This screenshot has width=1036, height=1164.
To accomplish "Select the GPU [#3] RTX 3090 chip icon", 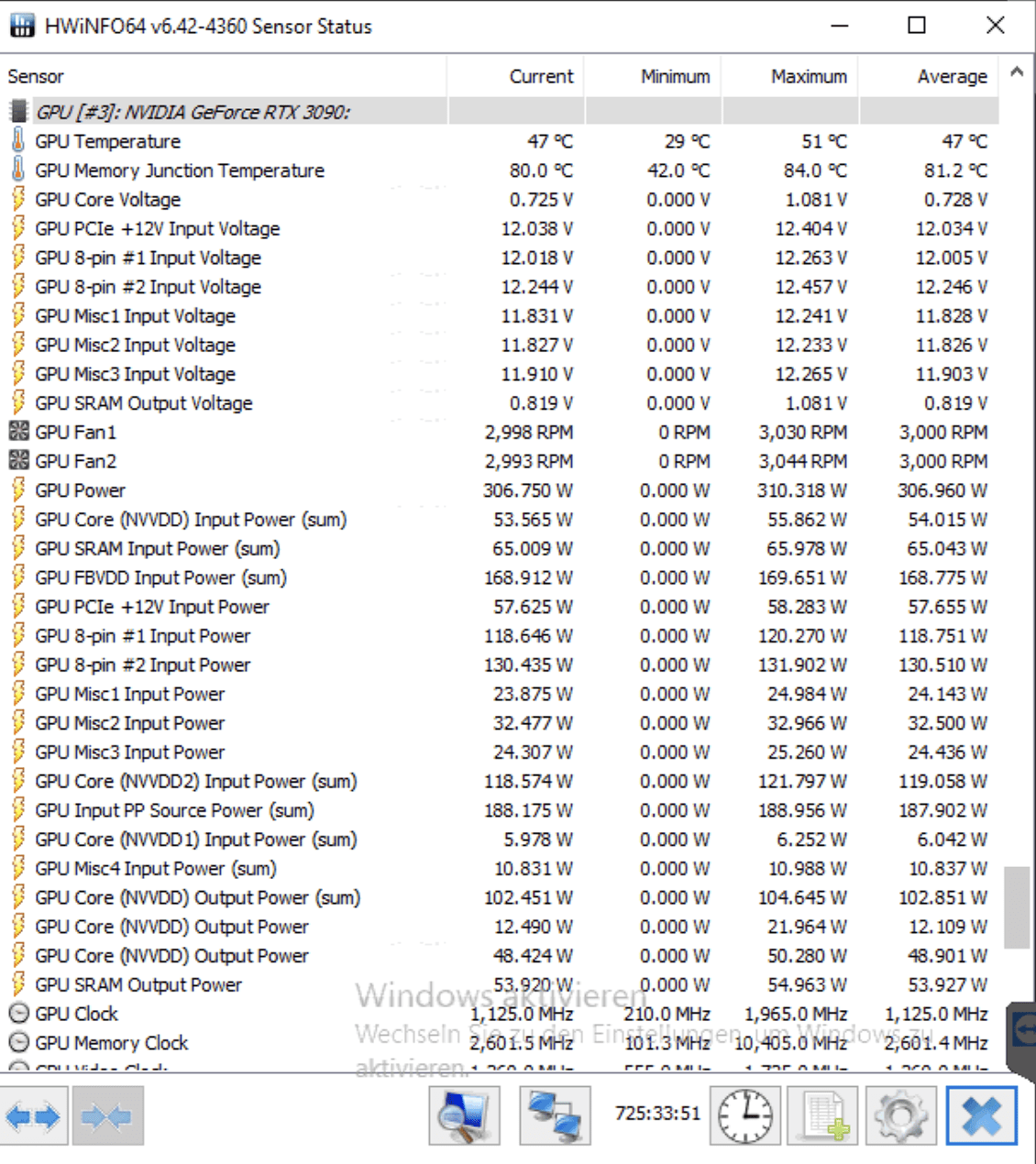I will (18, 112).
